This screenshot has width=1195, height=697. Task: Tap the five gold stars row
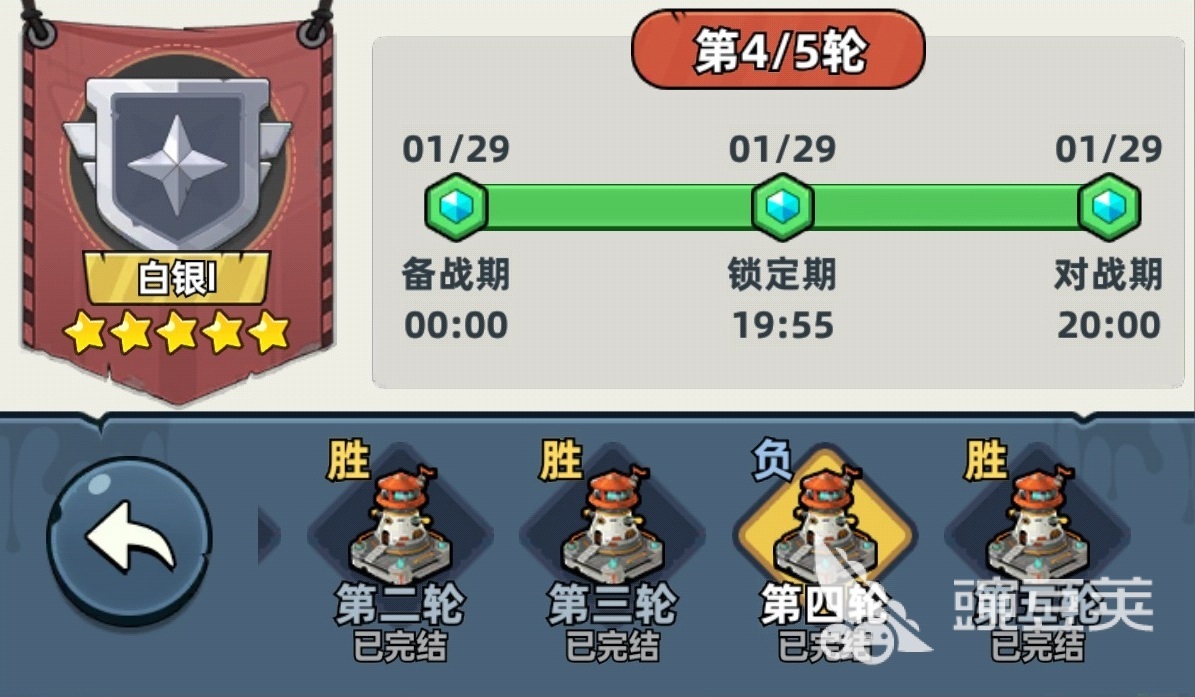[177, 333]
